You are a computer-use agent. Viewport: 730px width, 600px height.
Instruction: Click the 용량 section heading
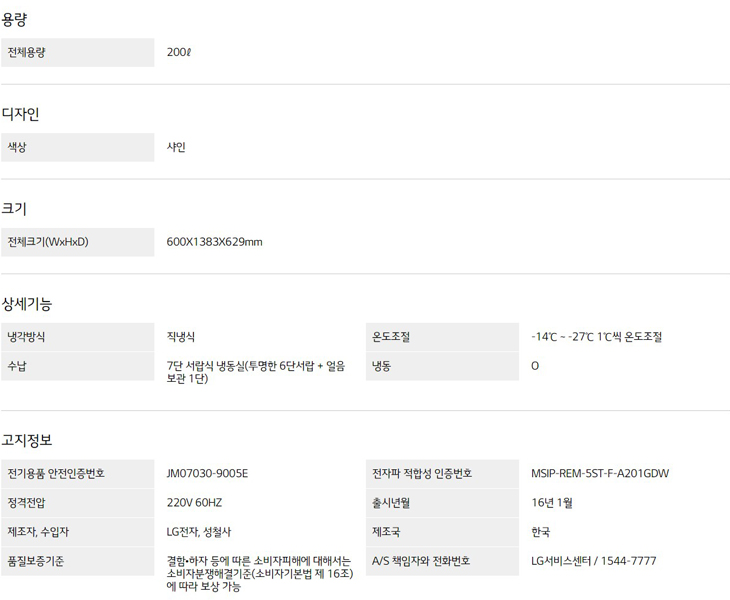(15, 19)
